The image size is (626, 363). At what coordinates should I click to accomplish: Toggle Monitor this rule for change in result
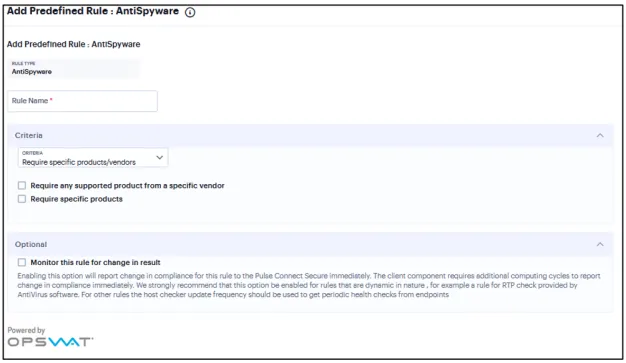[22, 262]
